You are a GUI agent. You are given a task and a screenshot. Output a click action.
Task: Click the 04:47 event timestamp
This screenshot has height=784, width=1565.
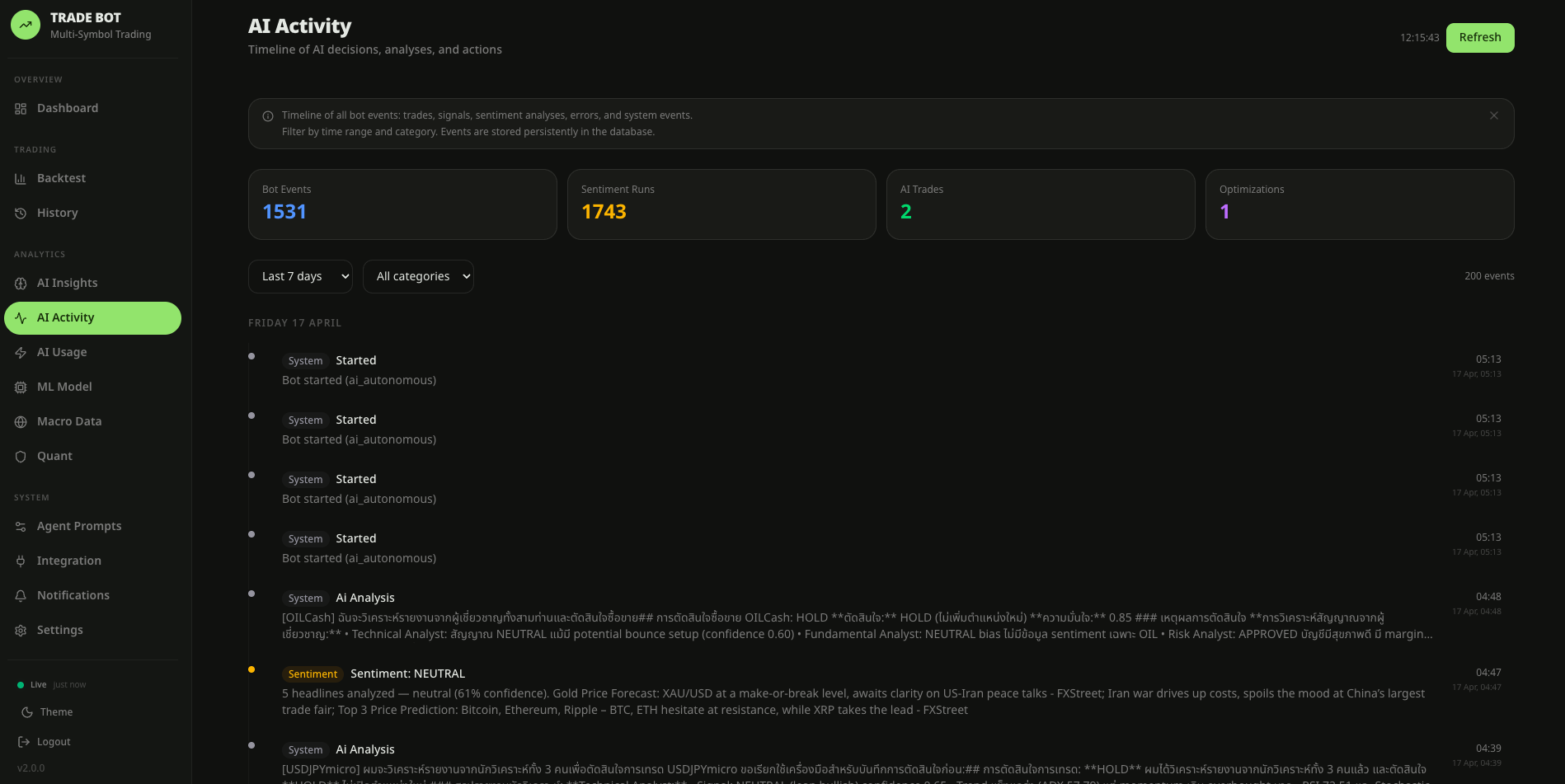[1488, 673]
